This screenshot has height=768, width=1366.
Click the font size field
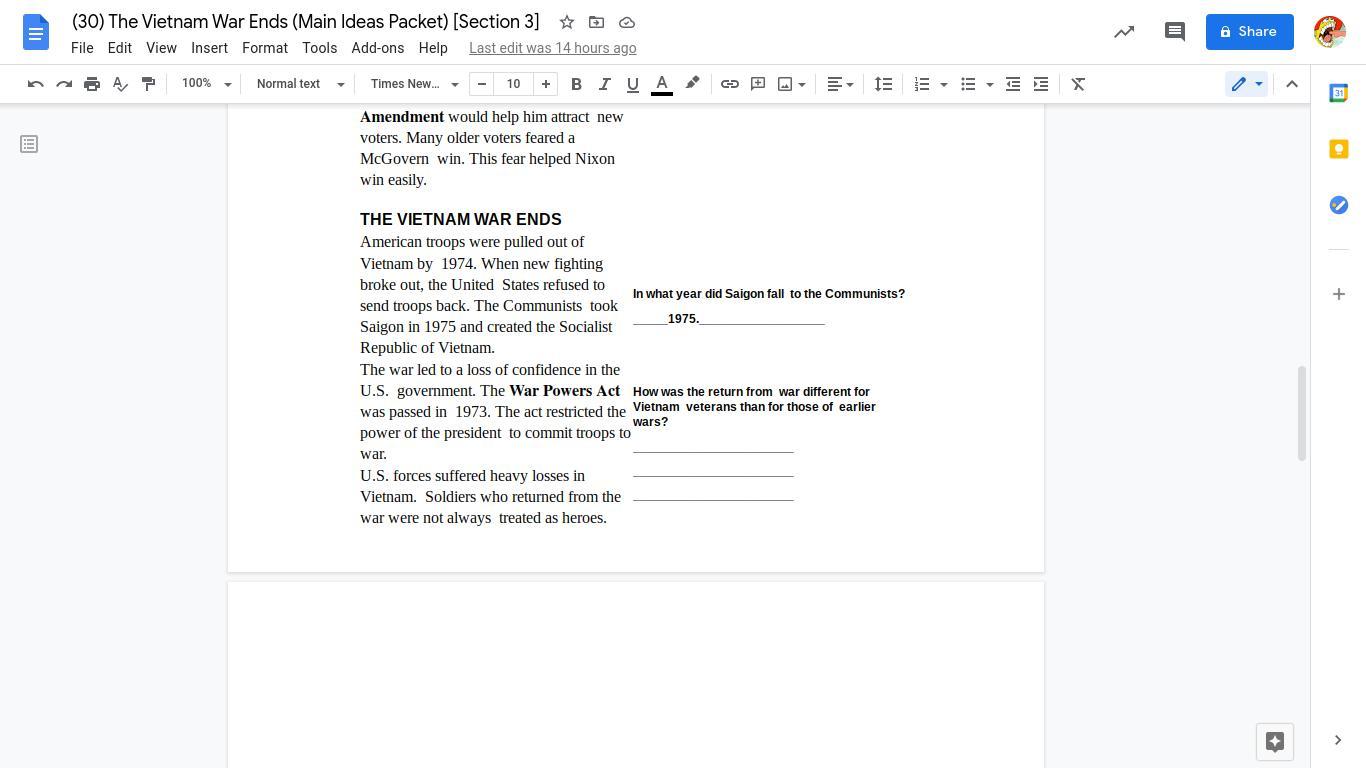514,84
